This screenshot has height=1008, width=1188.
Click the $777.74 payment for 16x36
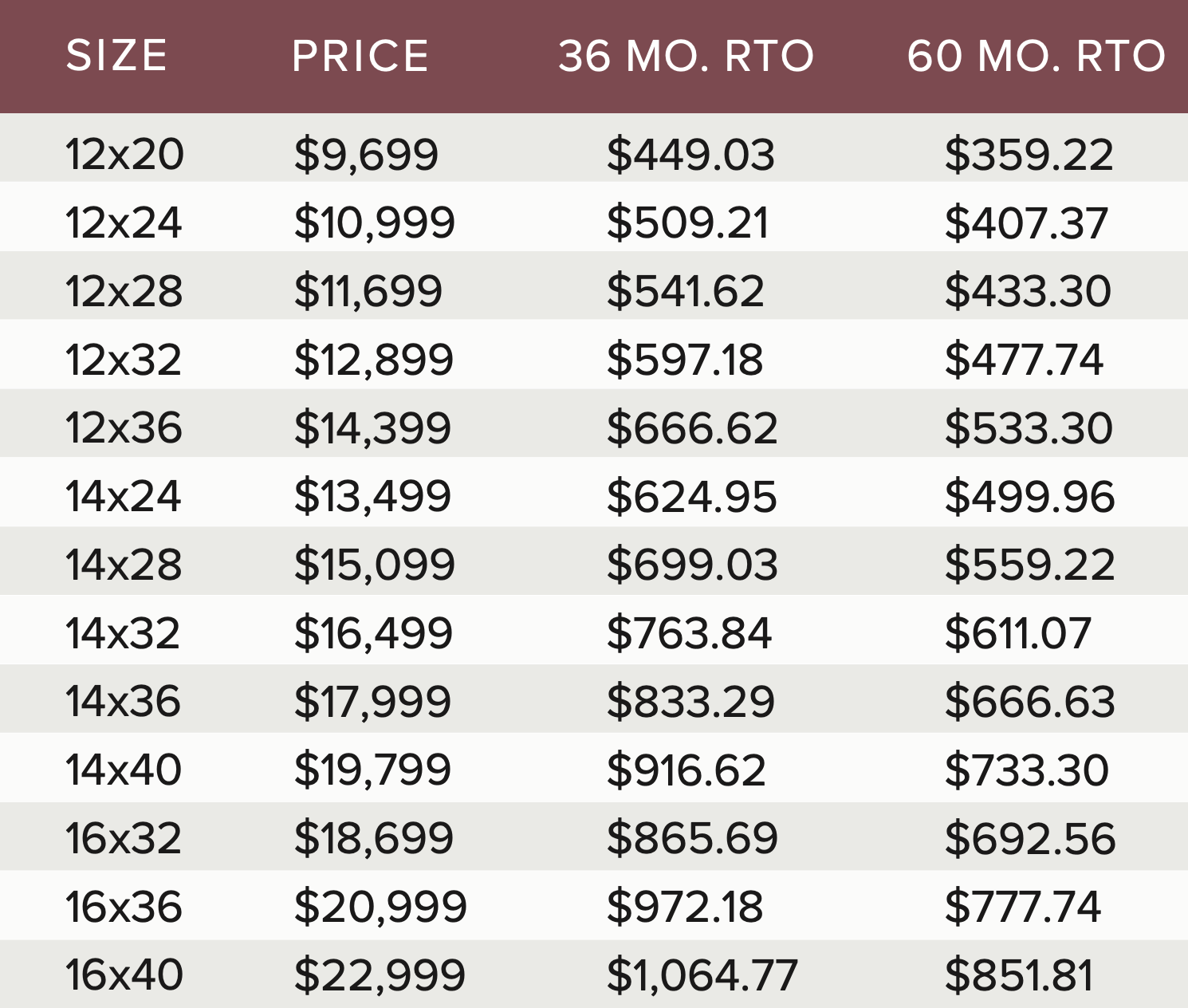1022,908
